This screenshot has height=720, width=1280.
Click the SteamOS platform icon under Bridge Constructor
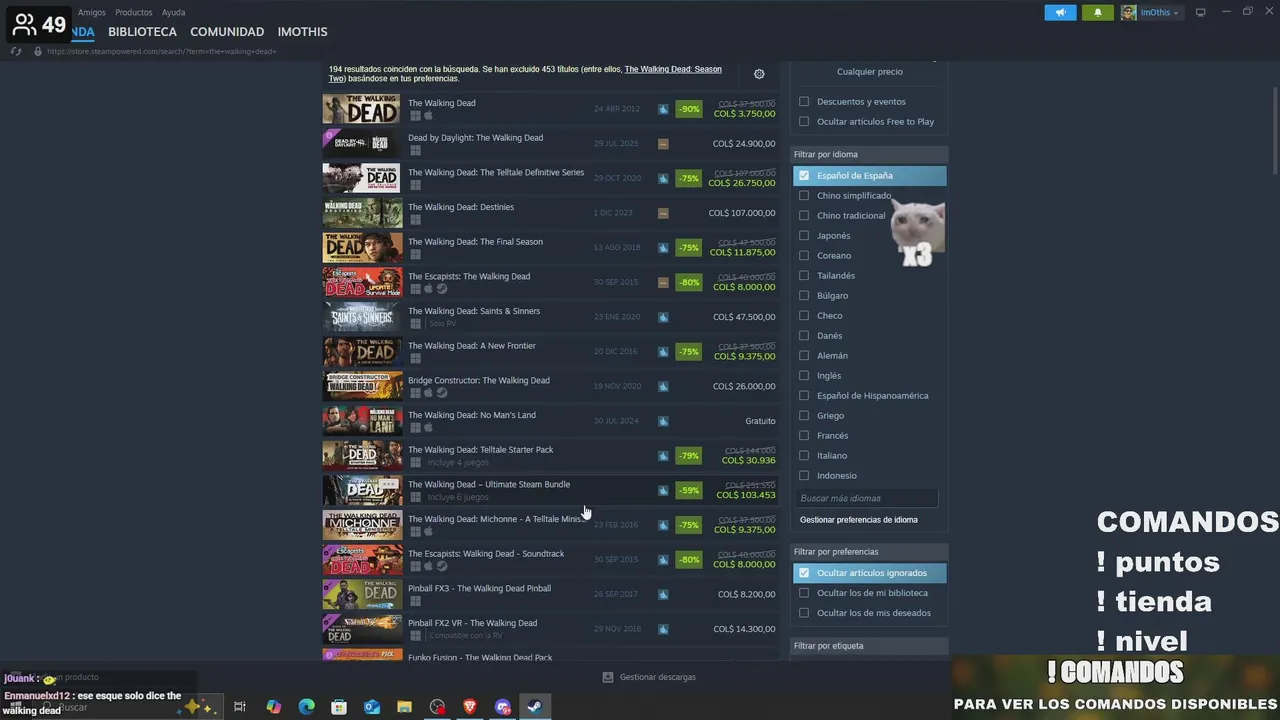click(x=441, y=393)
